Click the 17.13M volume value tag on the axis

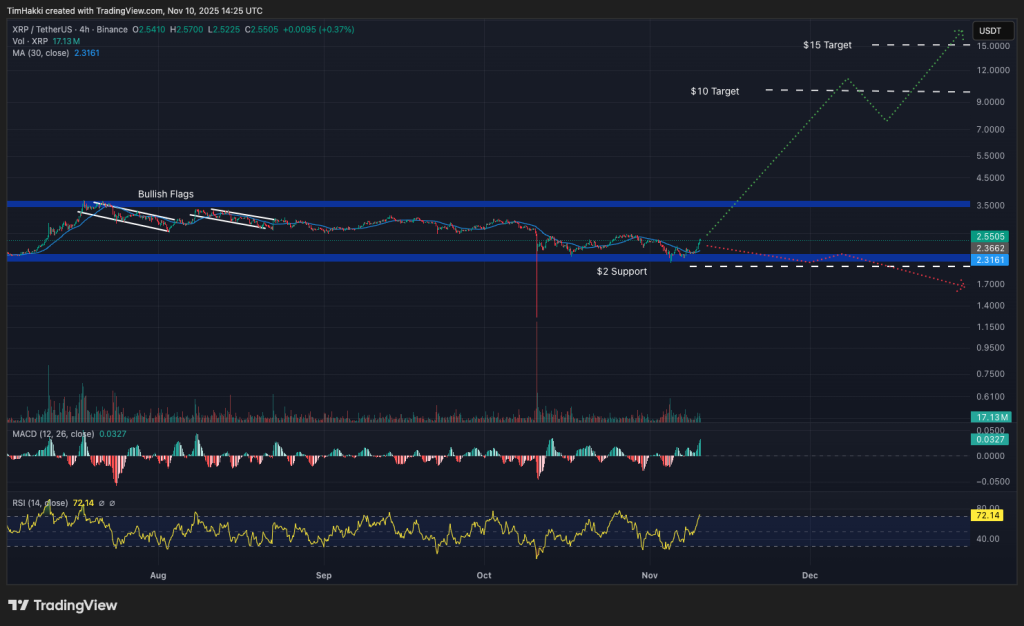point(991,417)
